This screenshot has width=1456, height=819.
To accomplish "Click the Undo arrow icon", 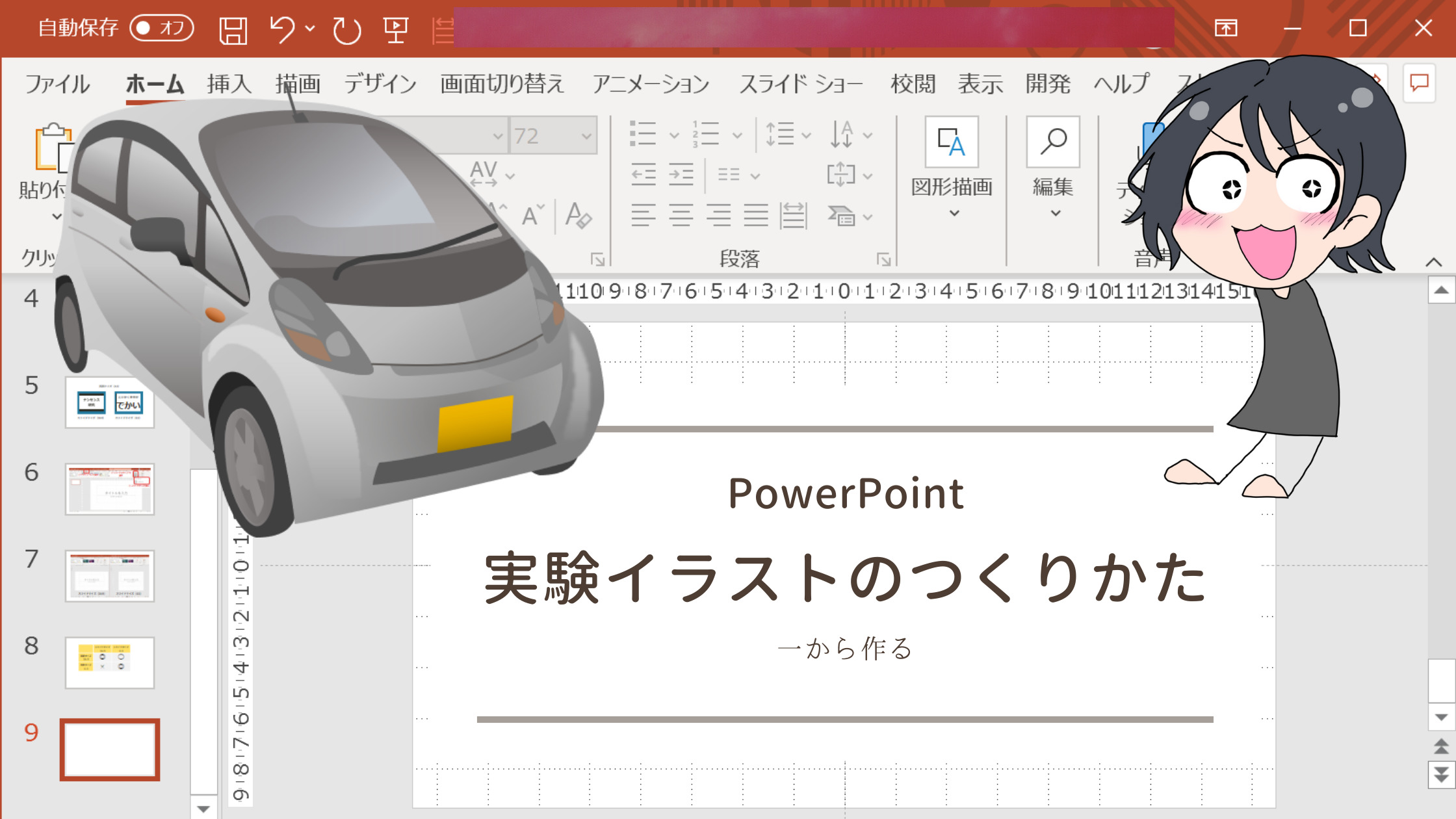I will pyautogui.click(x=282, y=29).
